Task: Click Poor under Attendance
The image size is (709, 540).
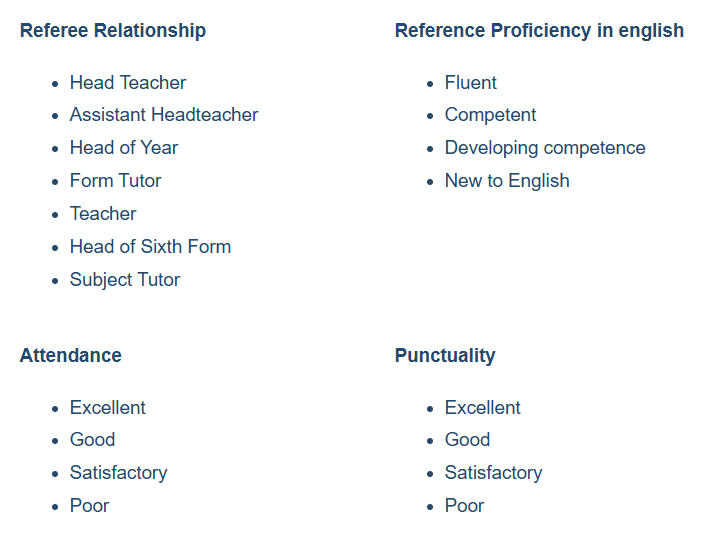Action: (x=90, y=506)
